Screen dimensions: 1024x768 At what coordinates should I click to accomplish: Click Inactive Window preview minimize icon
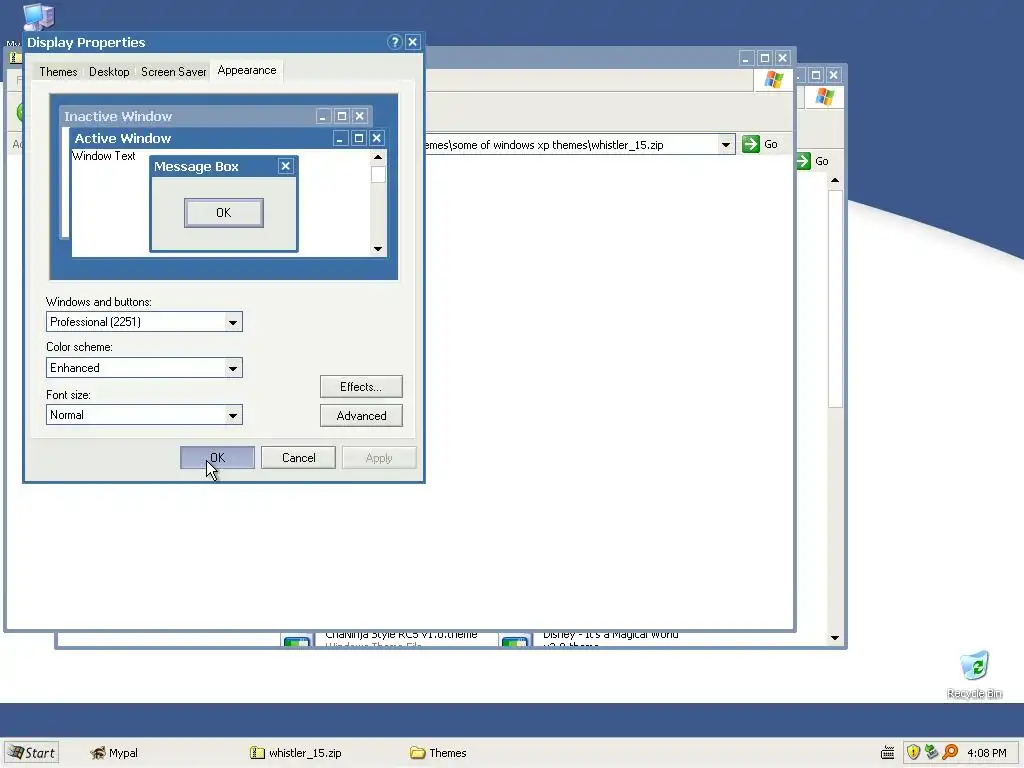point(323,116)
